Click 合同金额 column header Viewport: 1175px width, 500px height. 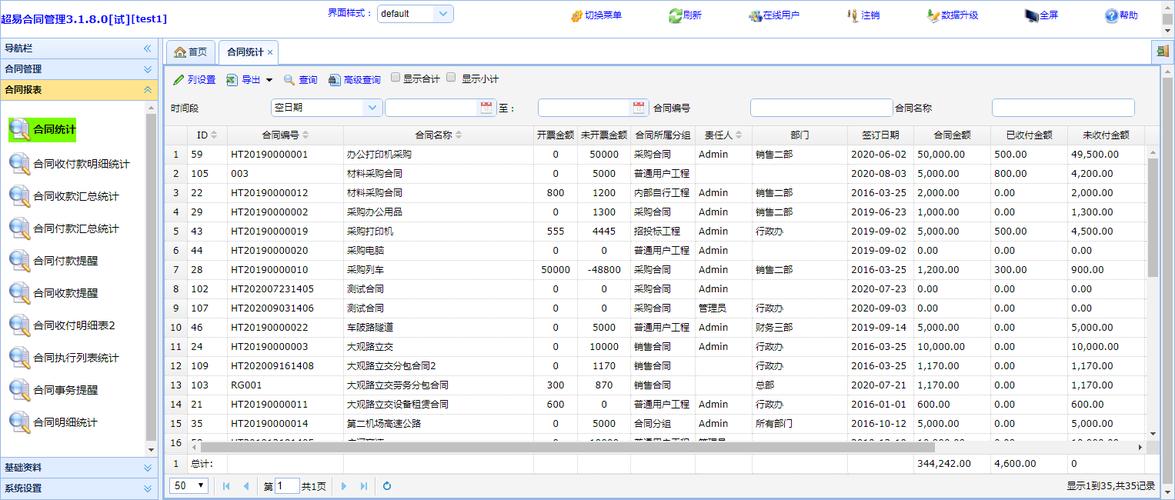(952, 136)
